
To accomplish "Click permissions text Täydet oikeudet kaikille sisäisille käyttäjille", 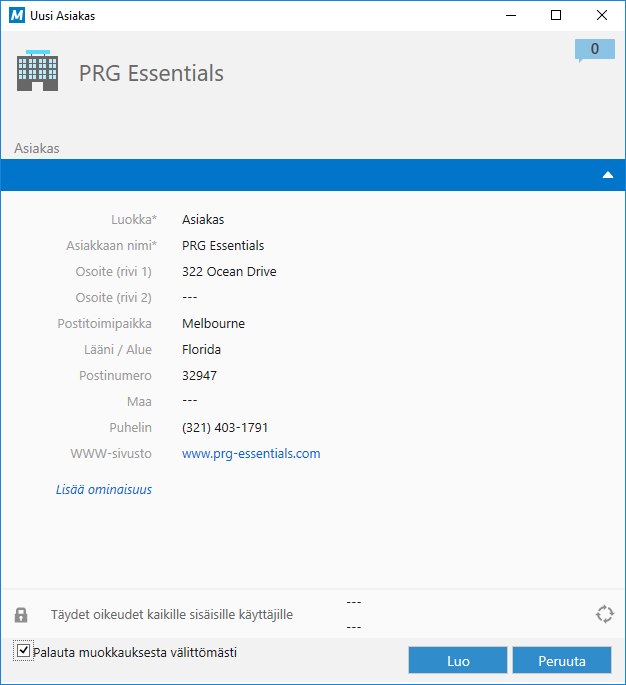I will 172,615.
